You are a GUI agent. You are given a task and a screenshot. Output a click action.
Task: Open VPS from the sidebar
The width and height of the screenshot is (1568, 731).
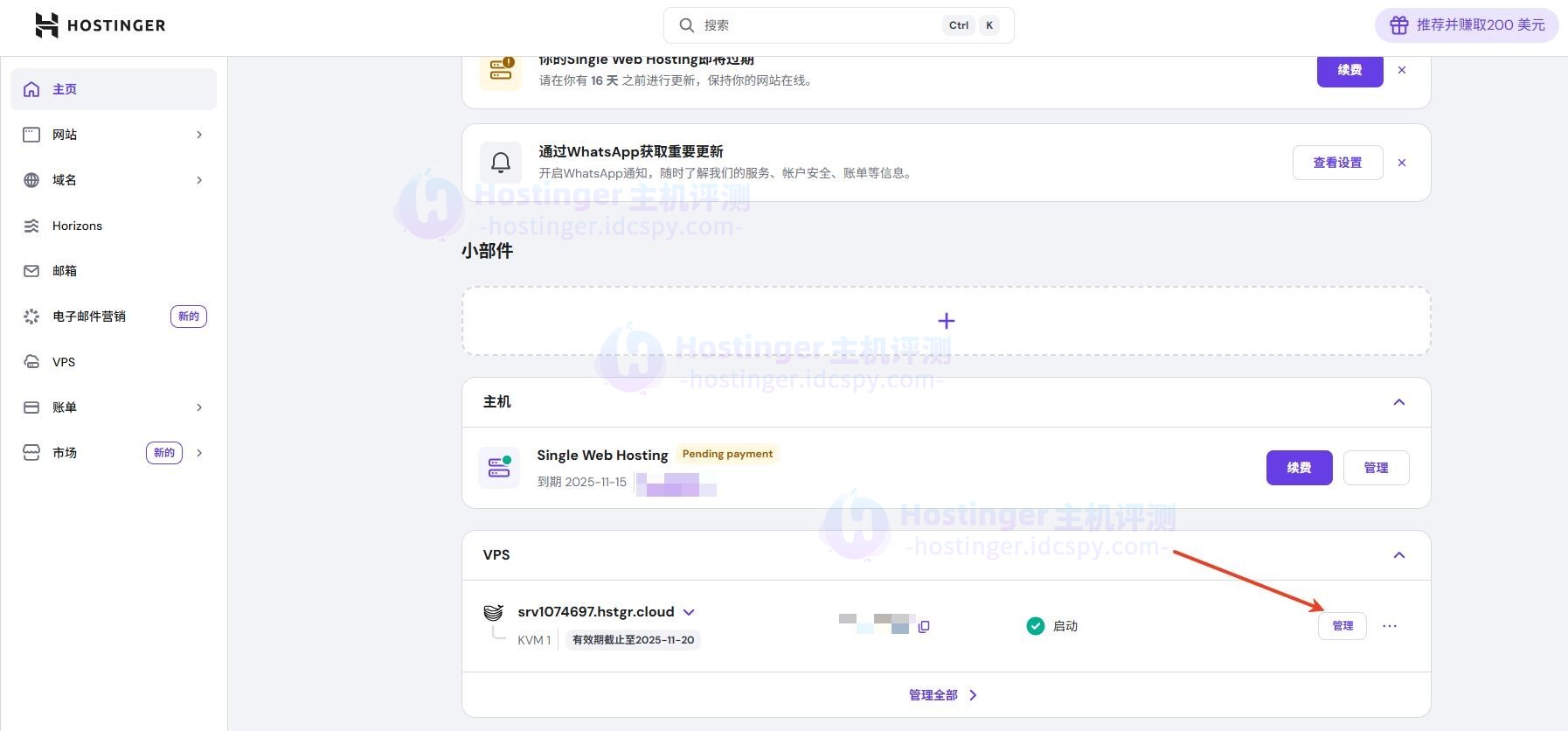(64, 362)
